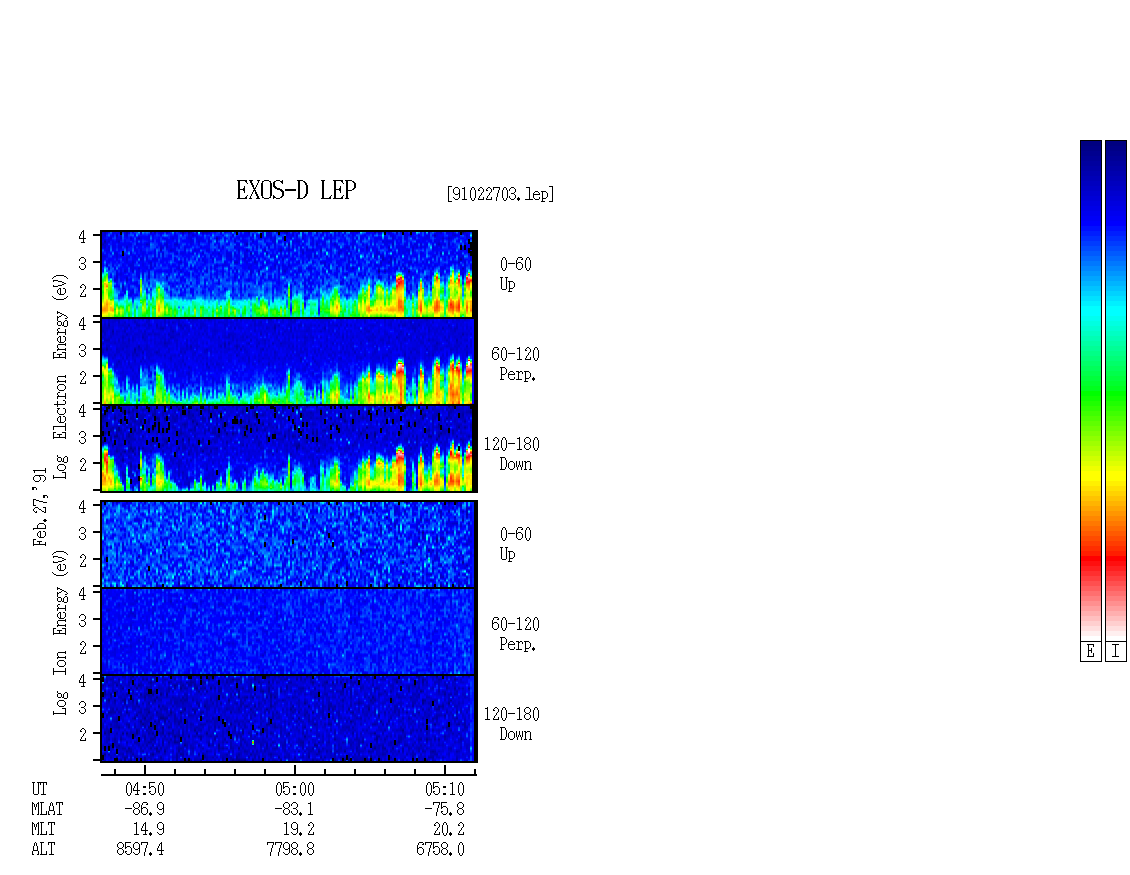Click the MLT value 20.2
1130x875 pixels.
point(448,830)
